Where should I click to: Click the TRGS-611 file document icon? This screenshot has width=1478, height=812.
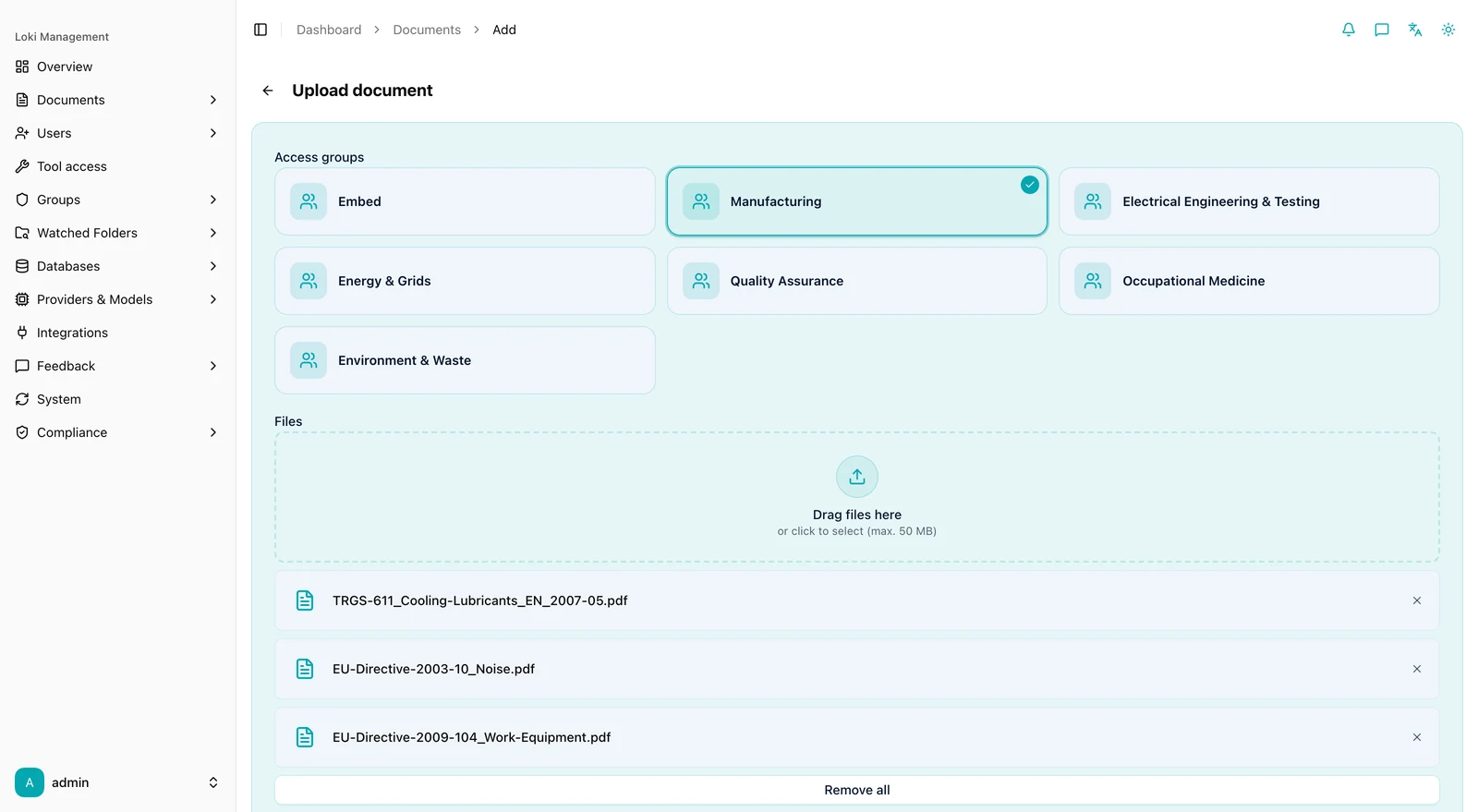pos(305,600)
